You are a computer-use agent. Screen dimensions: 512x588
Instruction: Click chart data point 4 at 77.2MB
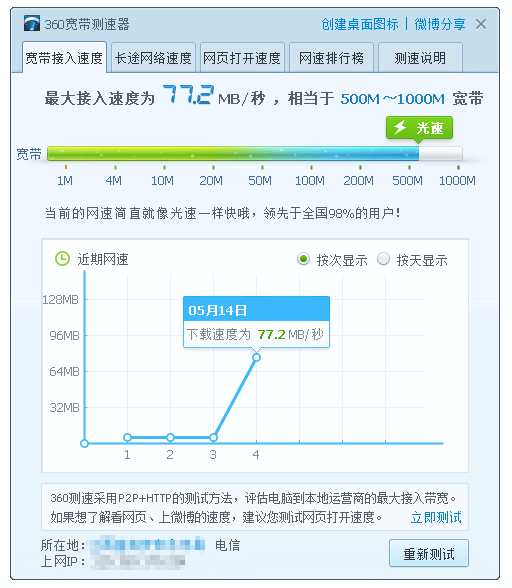[257, 357]
